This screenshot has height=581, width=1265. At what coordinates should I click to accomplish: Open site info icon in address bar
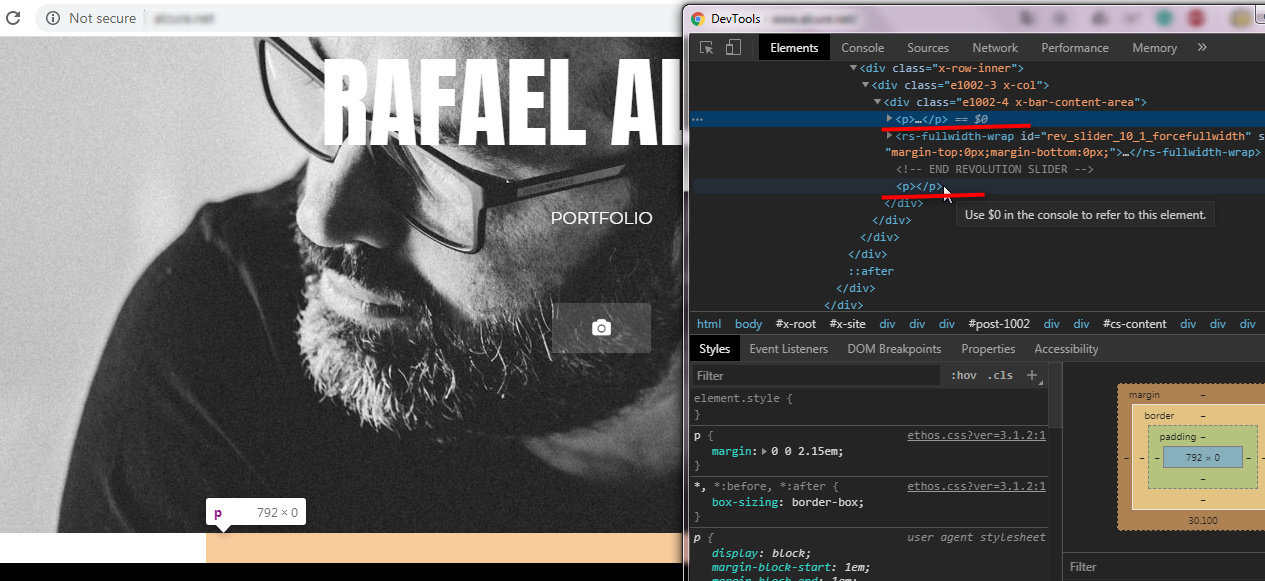coord(52,18)
